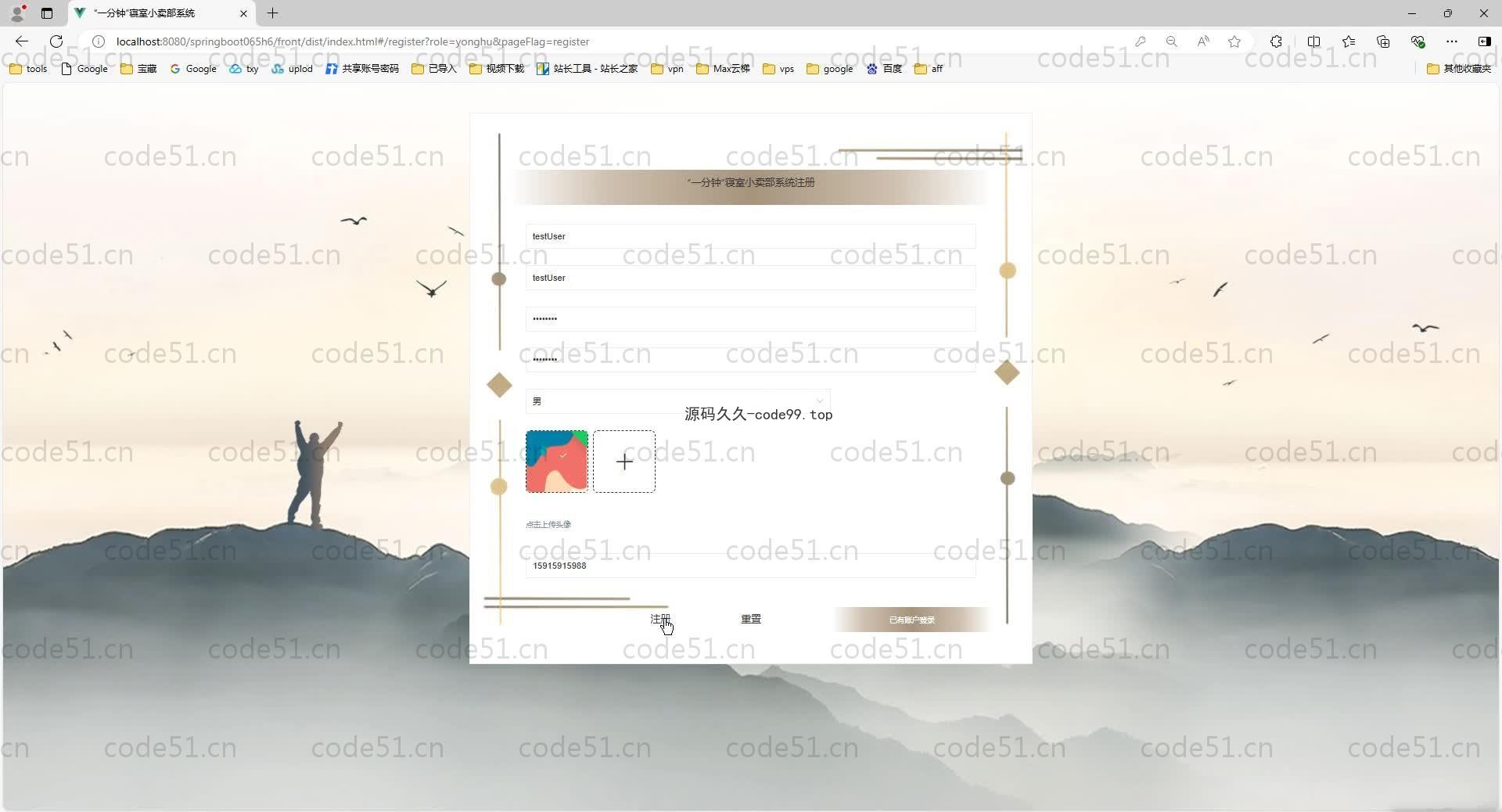Restore down the browser window

(1448, 13)
